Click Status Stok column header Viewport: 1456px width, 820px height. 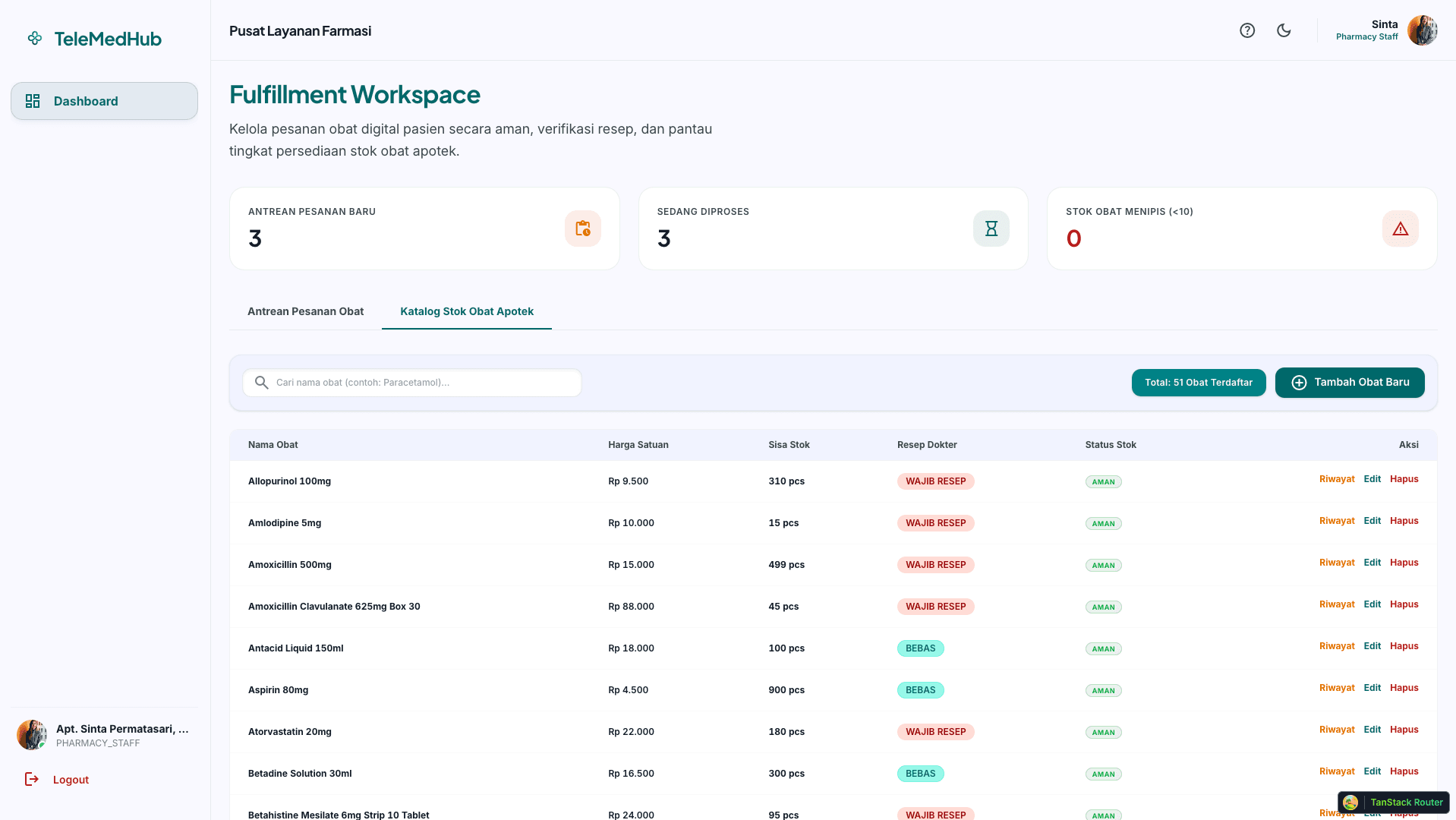pyautogui.click(x=1111, y=445)
